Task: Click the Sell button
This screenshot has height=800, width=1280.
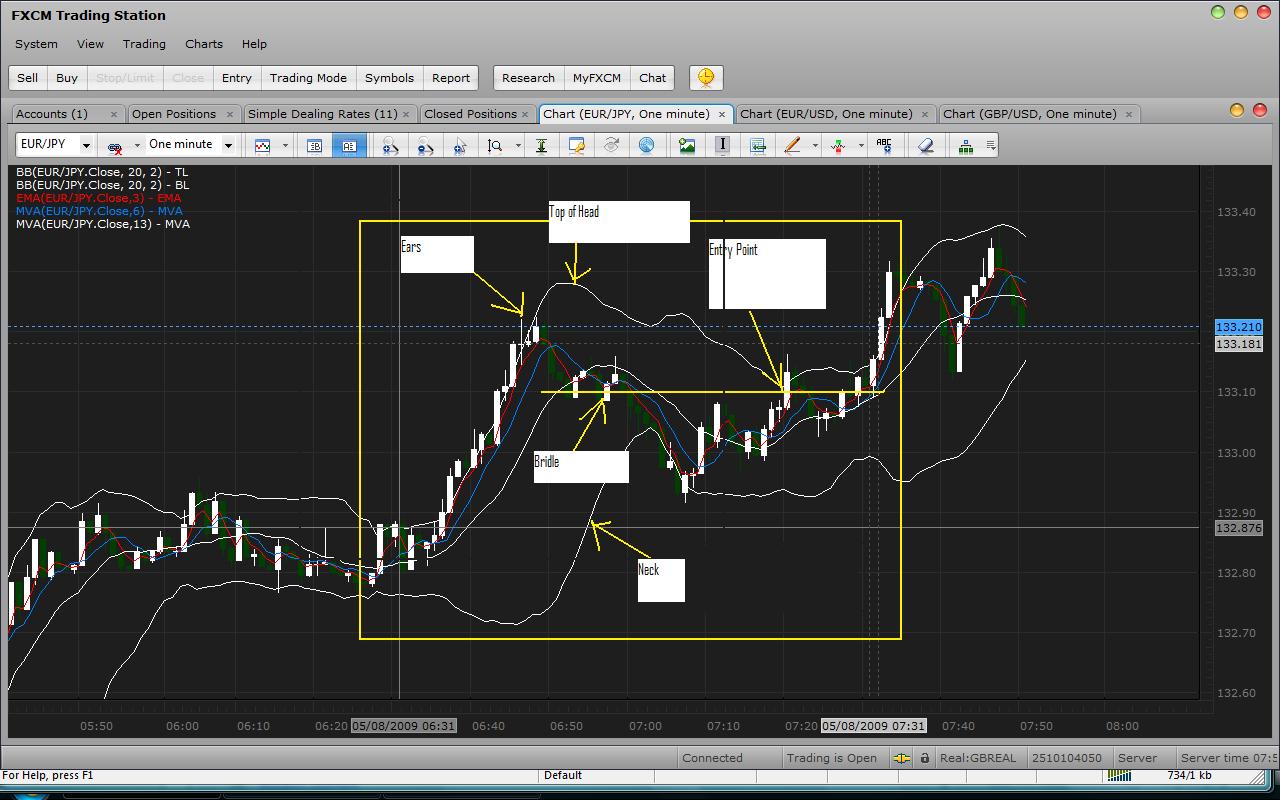Action: [28, 78]
